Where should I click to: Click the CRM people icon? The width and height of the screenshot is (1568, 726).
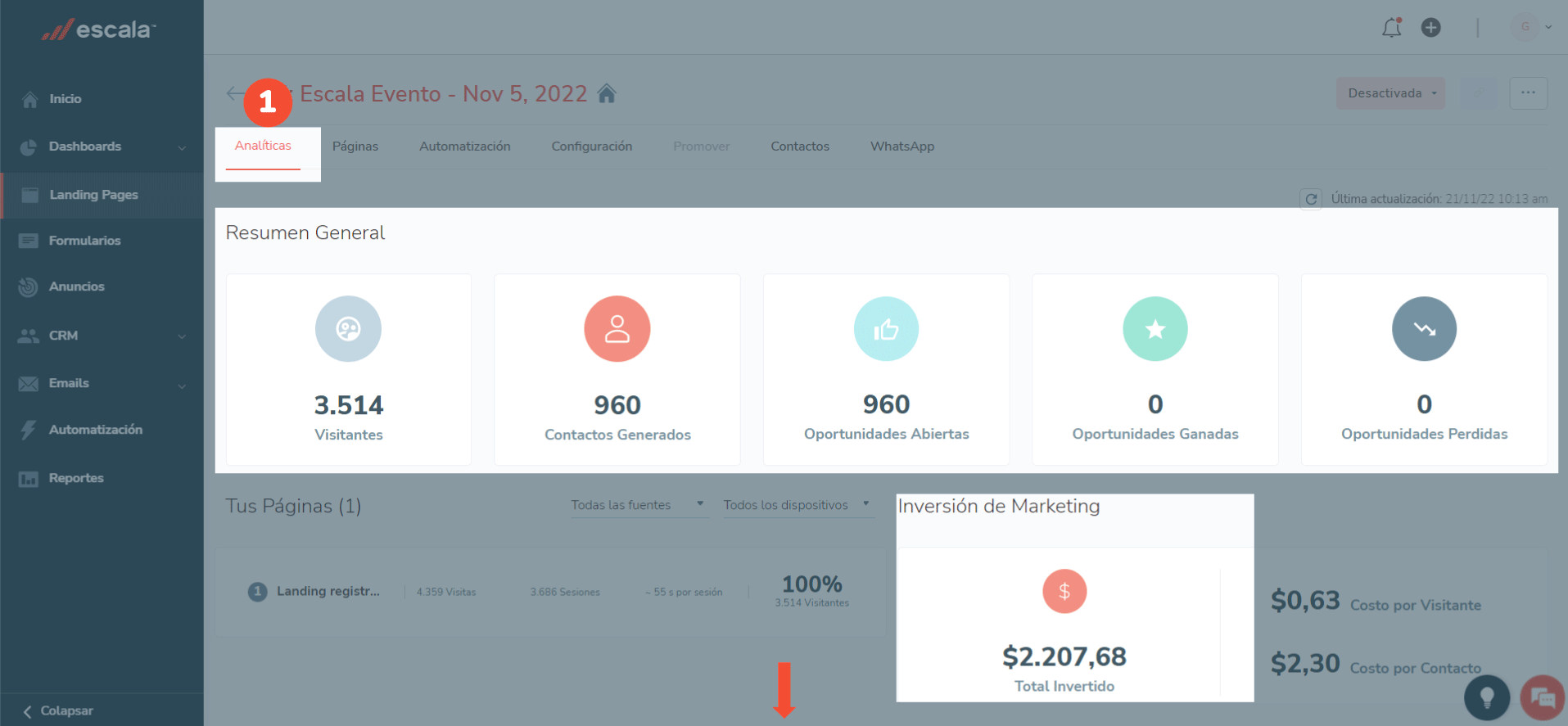point(29,336)
